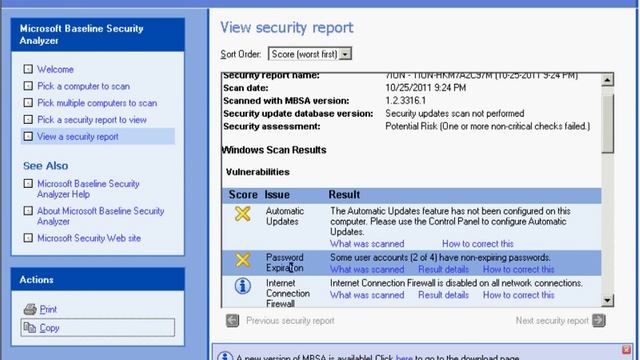Screen dimensions: 640x360
Task: Click the Windows Scan Results heading
Action: click(274, 150)
